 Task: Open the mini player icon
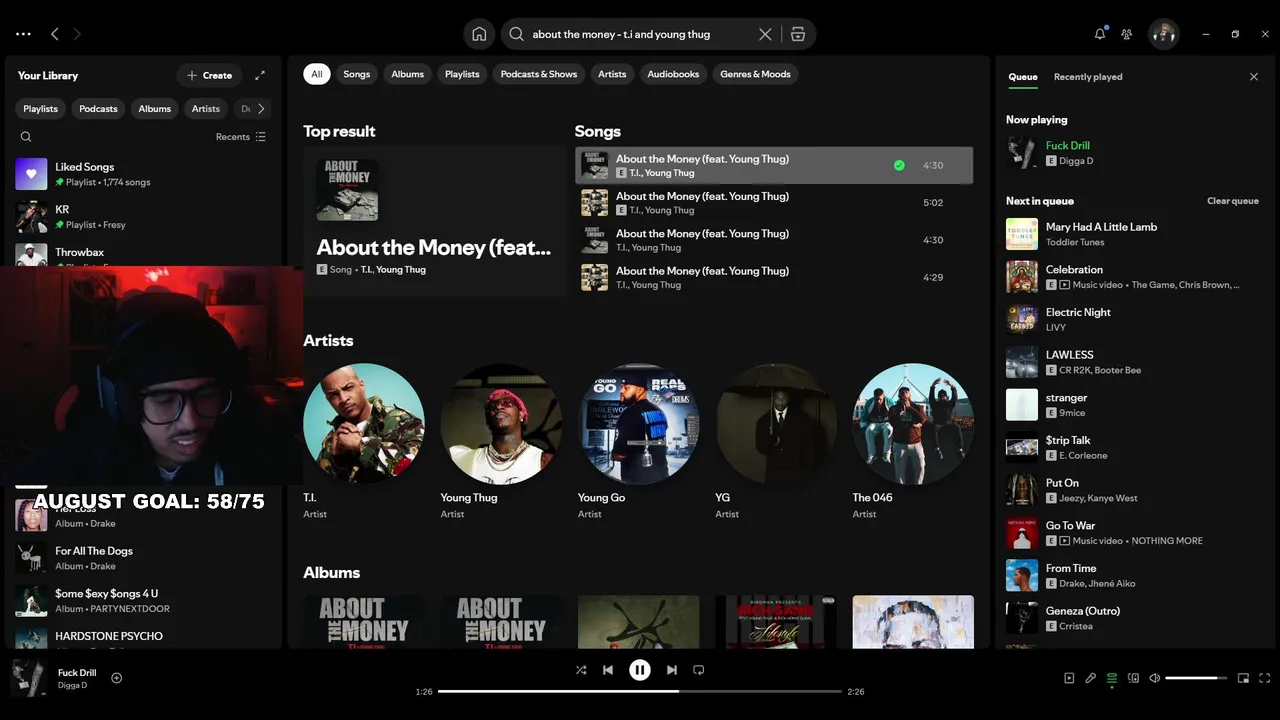click(x=1243, y=678)
